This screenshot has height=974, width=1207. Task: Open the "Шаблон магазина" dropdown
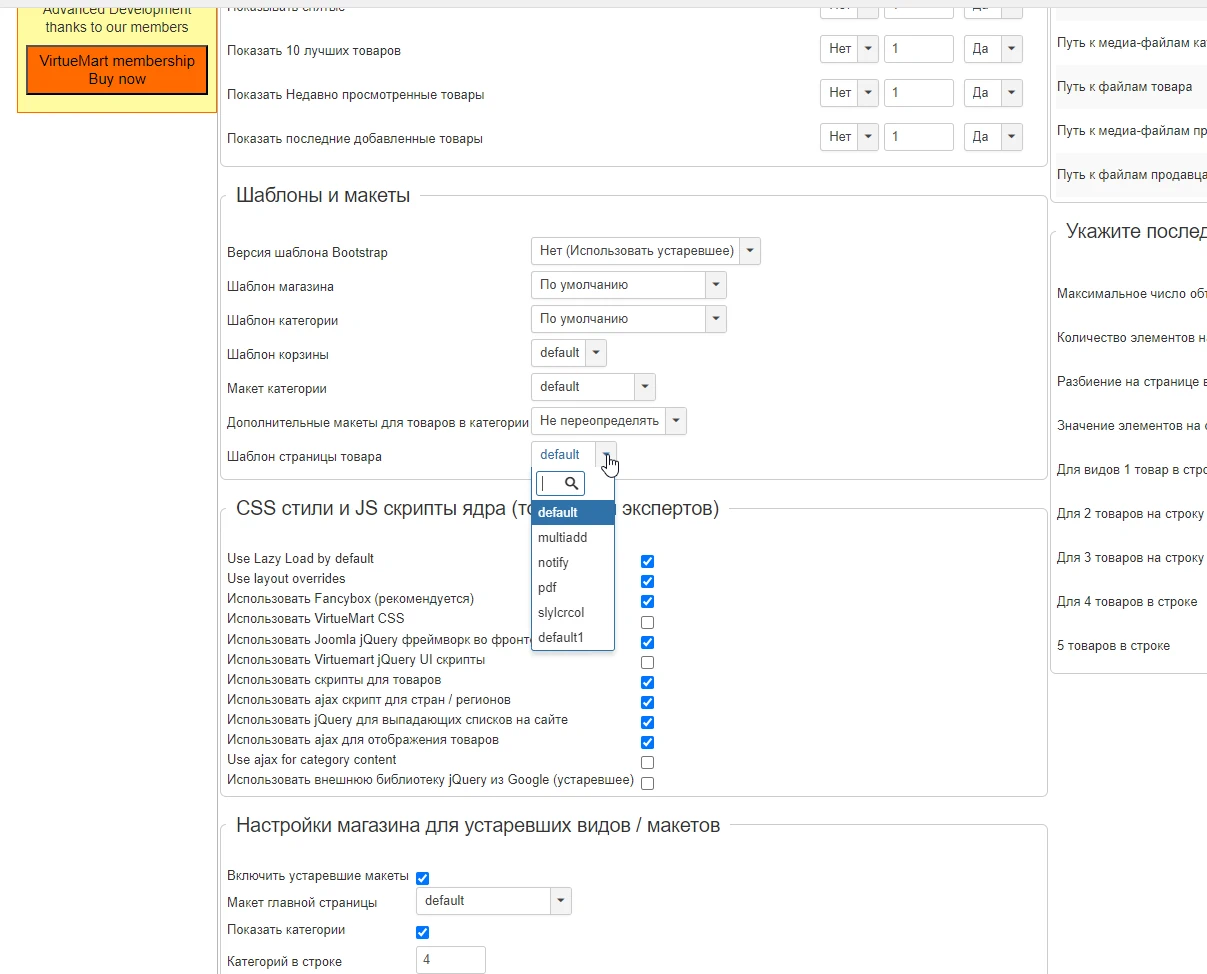(715, 284)
